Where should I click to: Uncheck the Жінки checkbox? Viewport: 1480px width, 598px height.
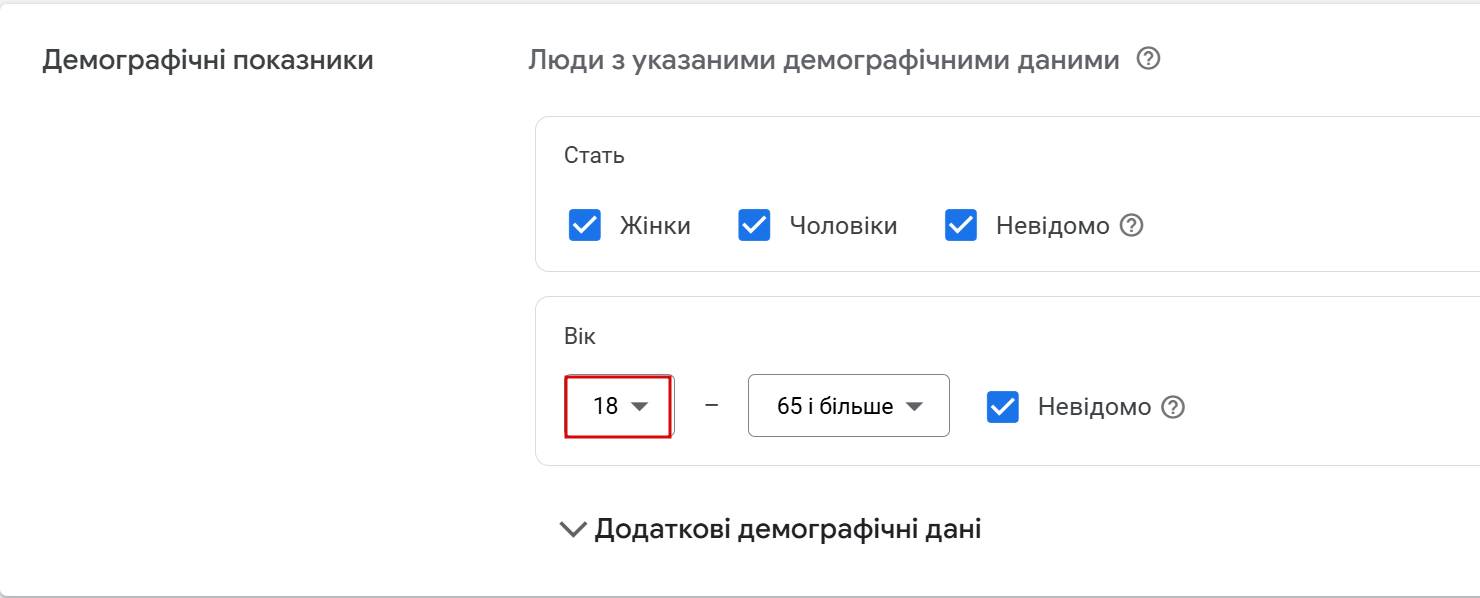pos(585,226)
